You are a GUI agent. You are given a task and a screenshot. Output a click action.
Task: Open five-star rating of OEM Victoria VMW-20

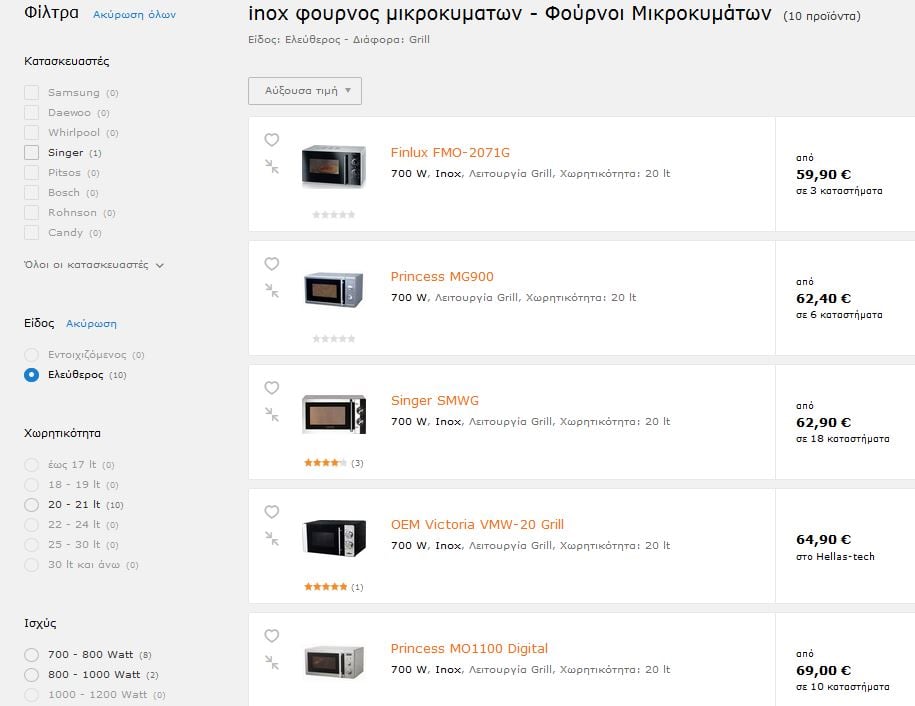tap(325, 586)
